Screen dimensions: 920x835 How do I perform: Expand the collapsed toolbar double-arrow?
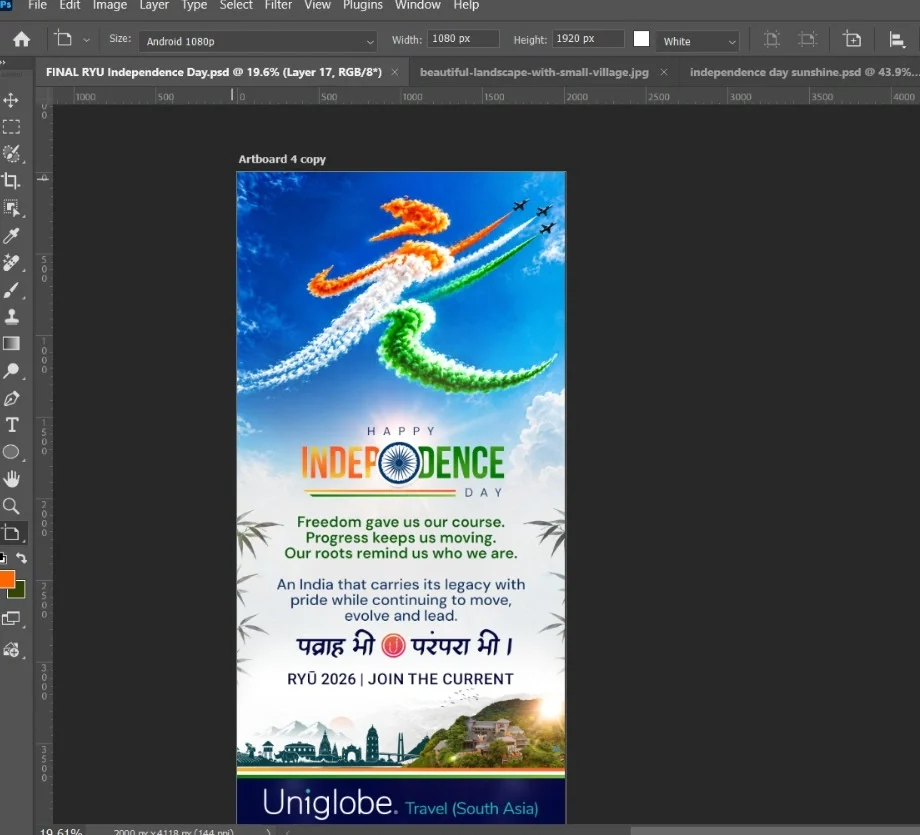point(3,62)
